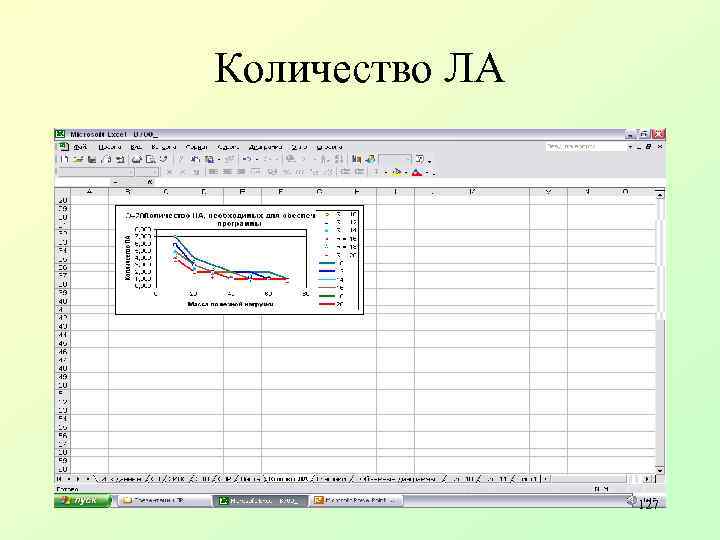Open the Вставка menu
Screen dimensions: 720x540
[163, 147]
